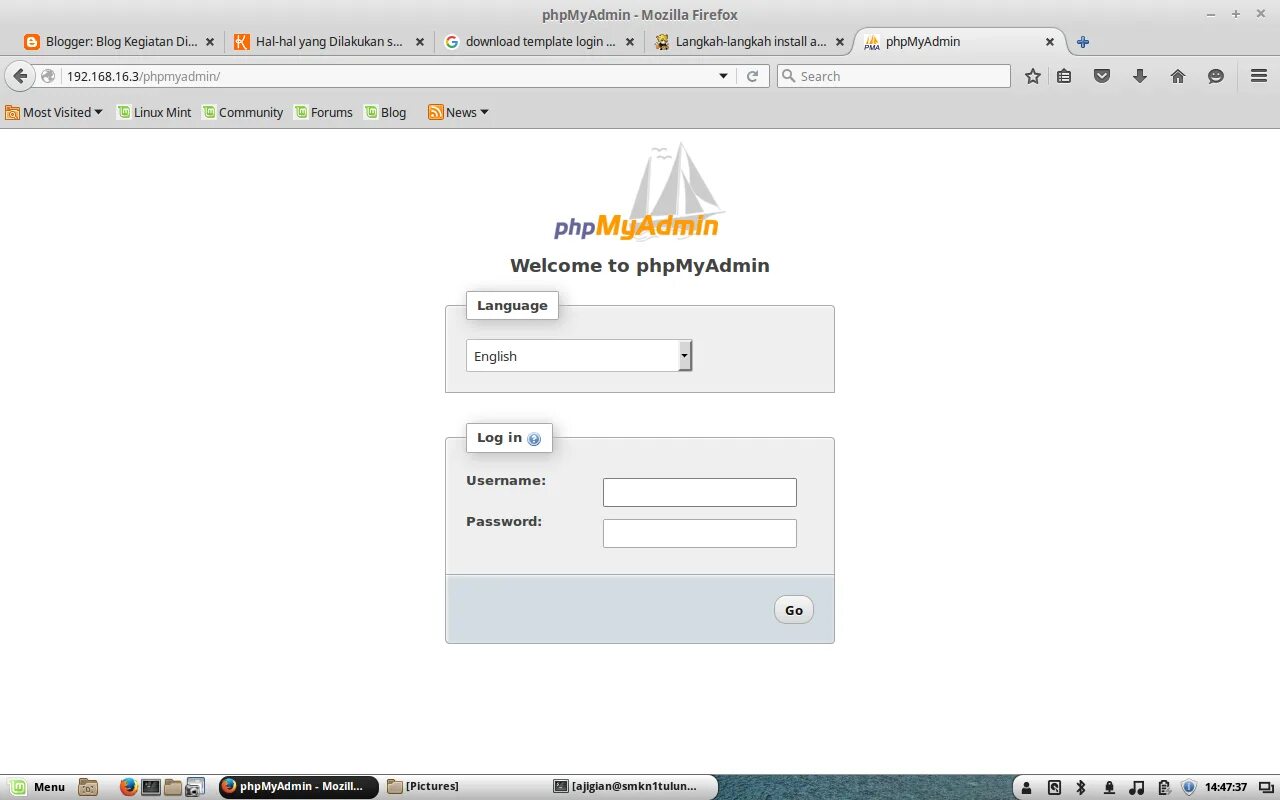1280x800 pixels.
Task: Close the Hal-hal yang Dilakukan tab
Action: click(x=420, y=42)
